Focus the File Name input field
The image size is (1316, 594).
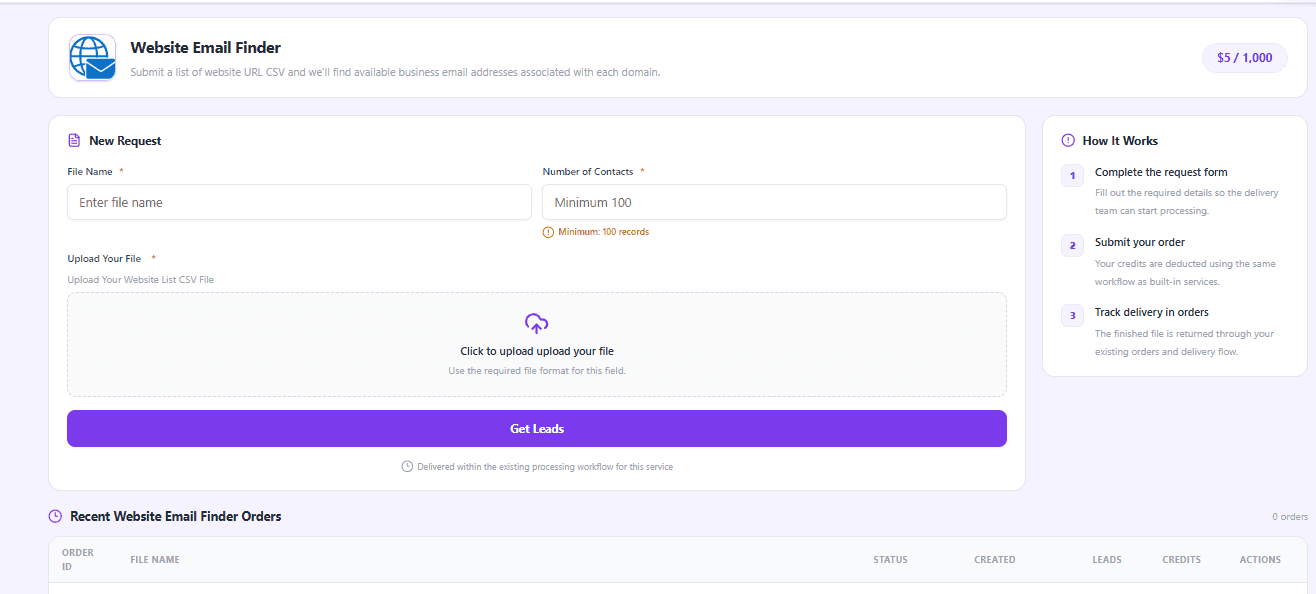click(299, 202)
